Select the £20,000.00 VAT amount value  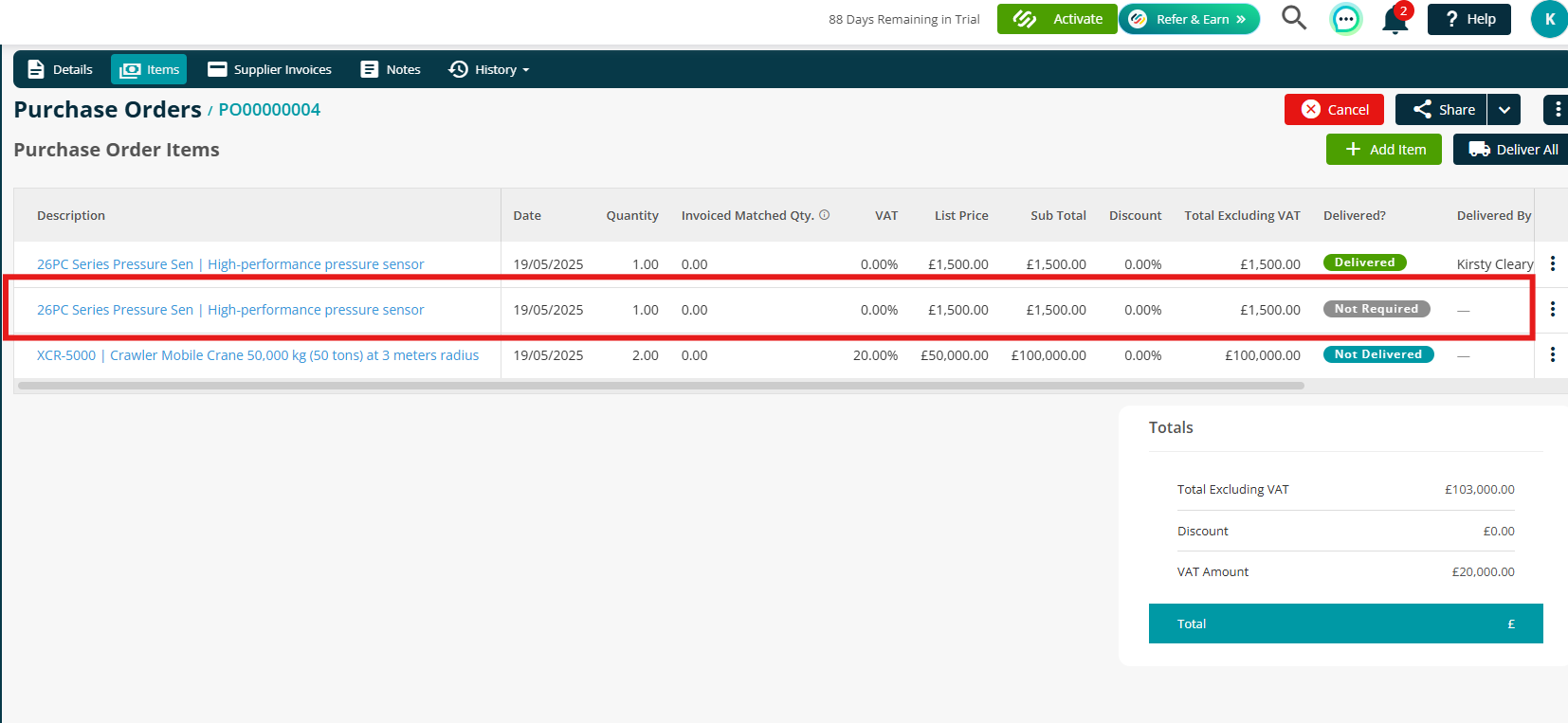(x=1483, y=572)
